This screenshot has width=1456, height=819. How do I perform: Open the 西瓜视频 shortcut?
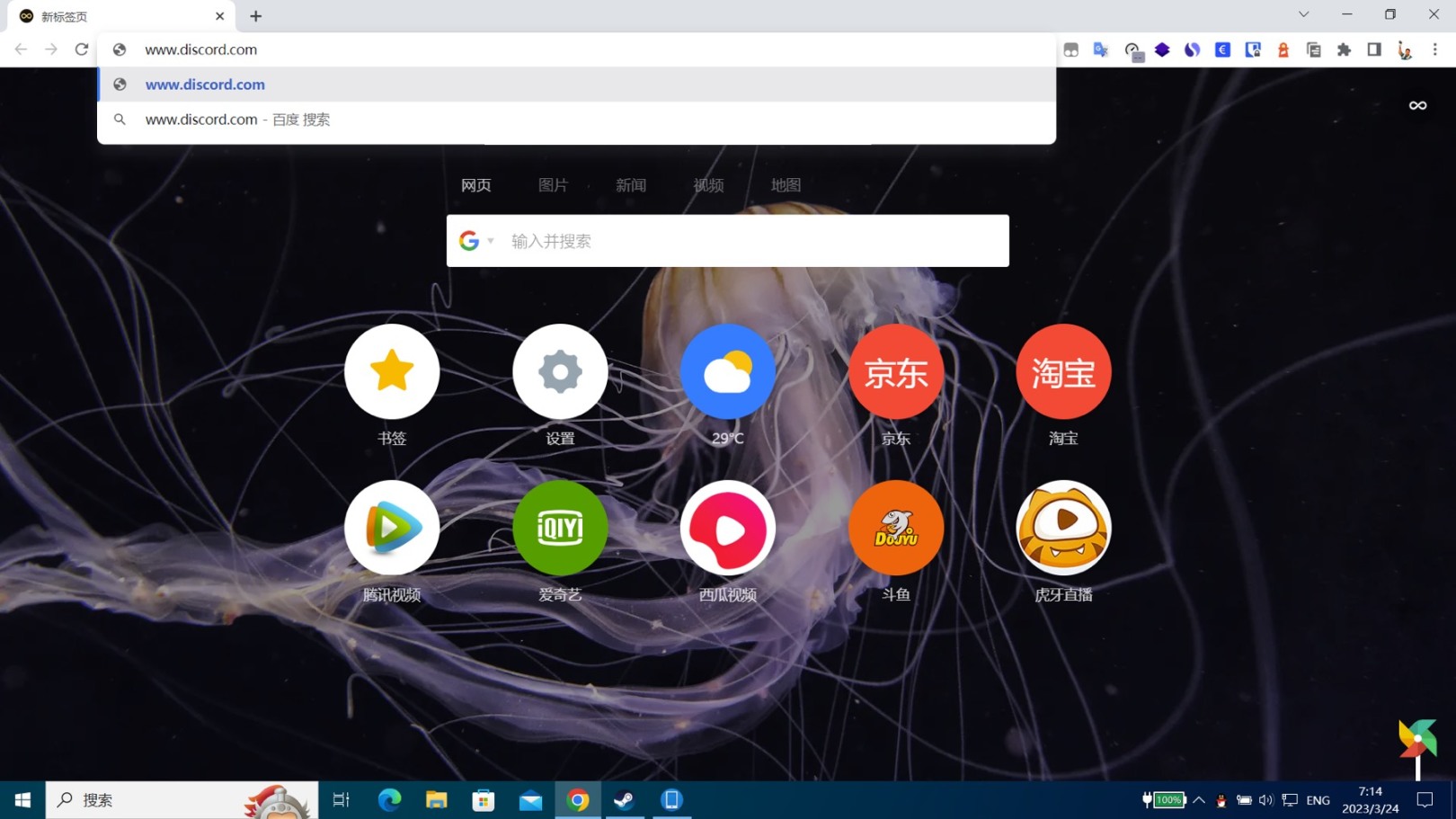[728, 528]
